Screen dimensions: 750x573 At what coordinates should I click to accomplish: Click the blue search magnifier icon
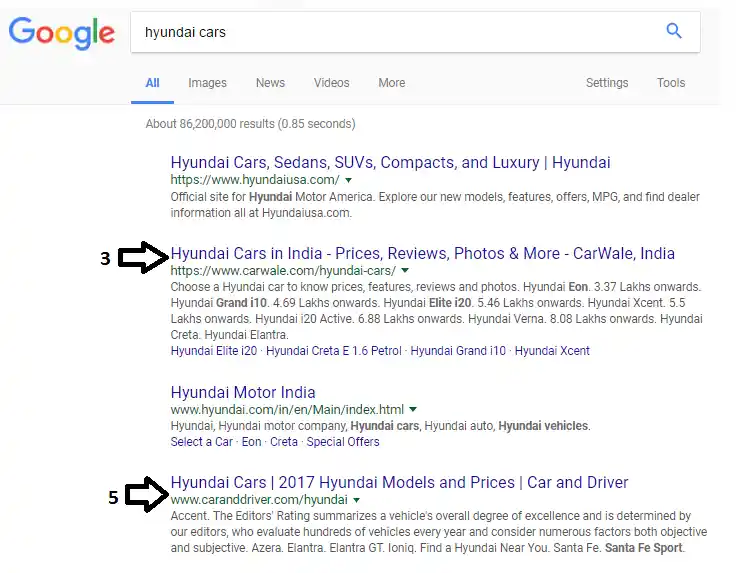tap(674, 31)
